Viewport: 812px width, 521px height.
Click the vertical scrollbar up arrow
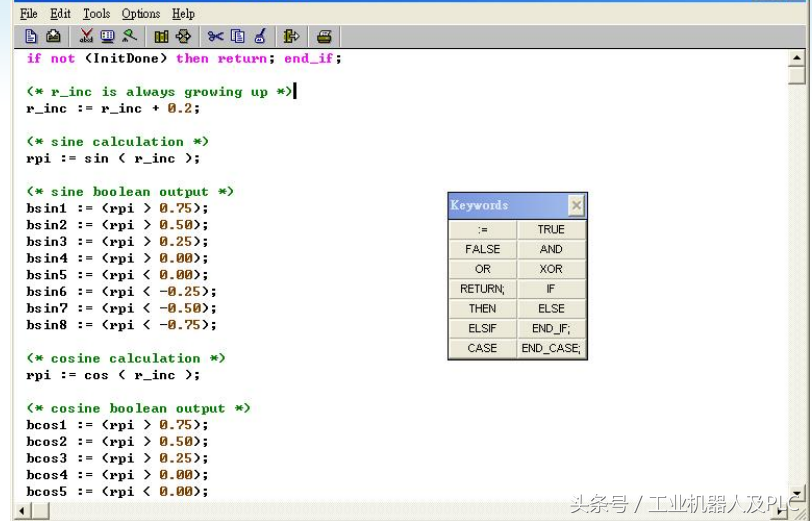(796, 57)
